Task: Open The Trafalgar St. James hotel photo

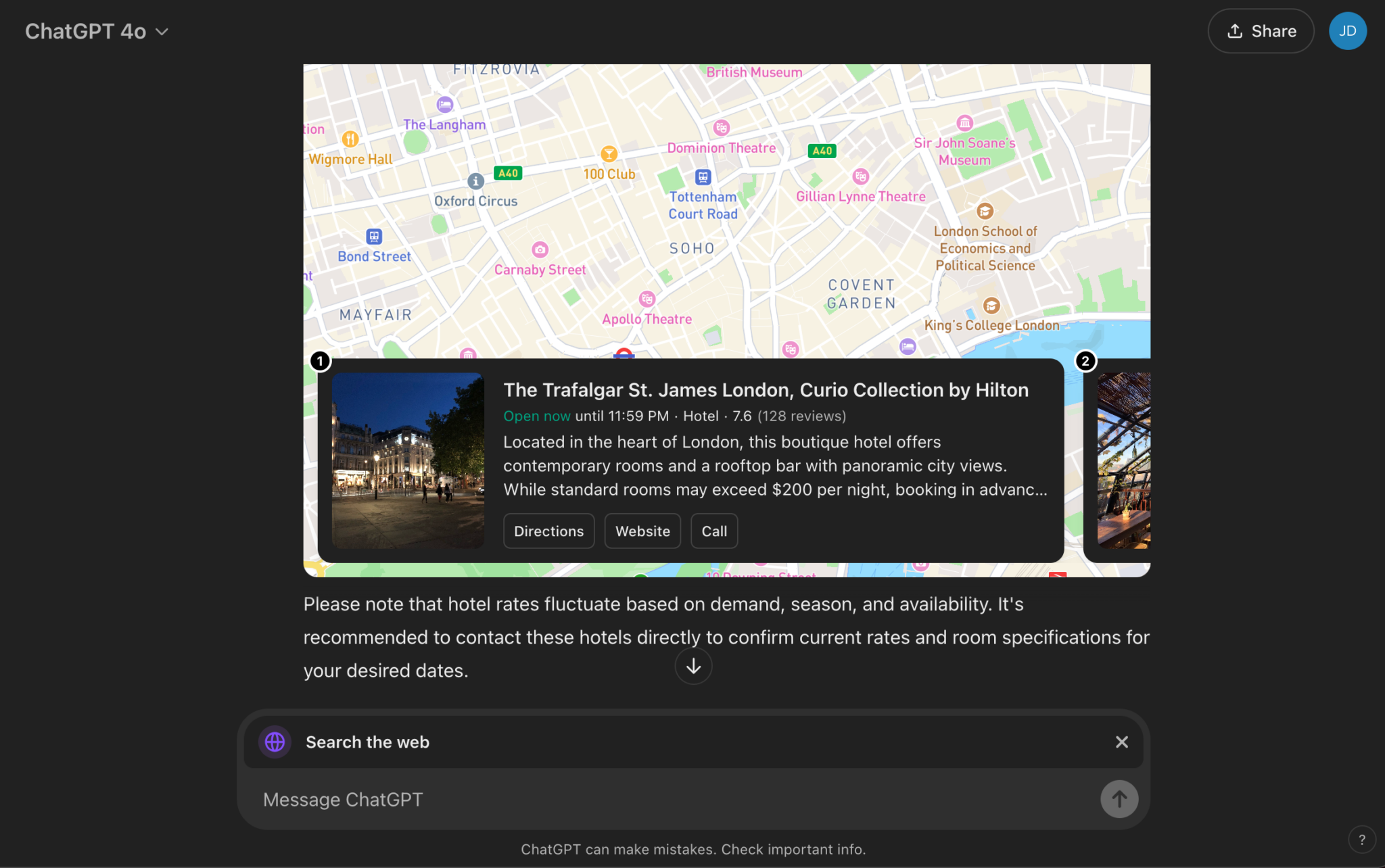Action: [x=408, y=460]
